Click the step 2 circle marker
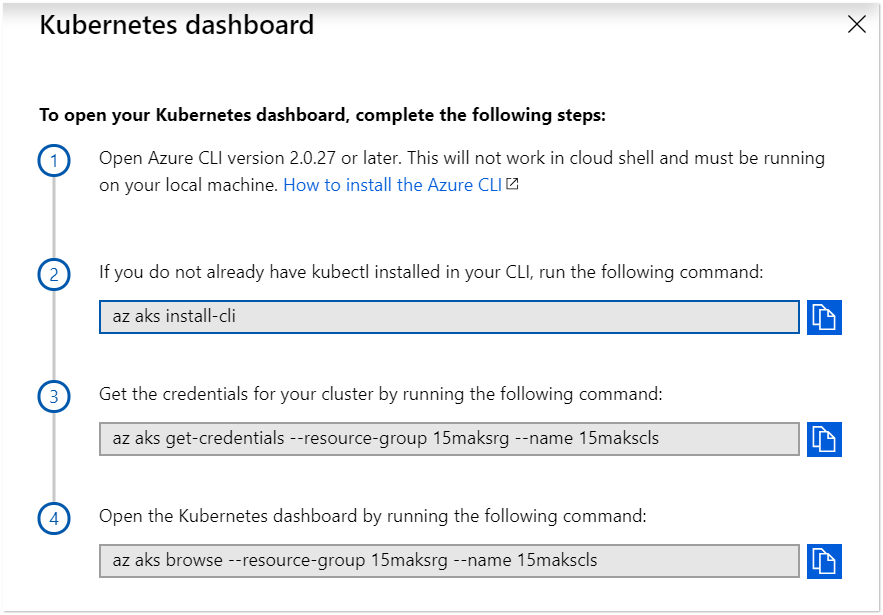This screenshot has width=883, height=615. (54, 274)
